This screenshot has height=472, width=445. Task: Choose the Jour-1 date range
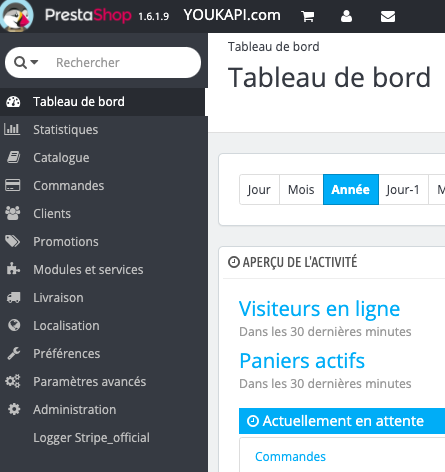tap(403, 189)
